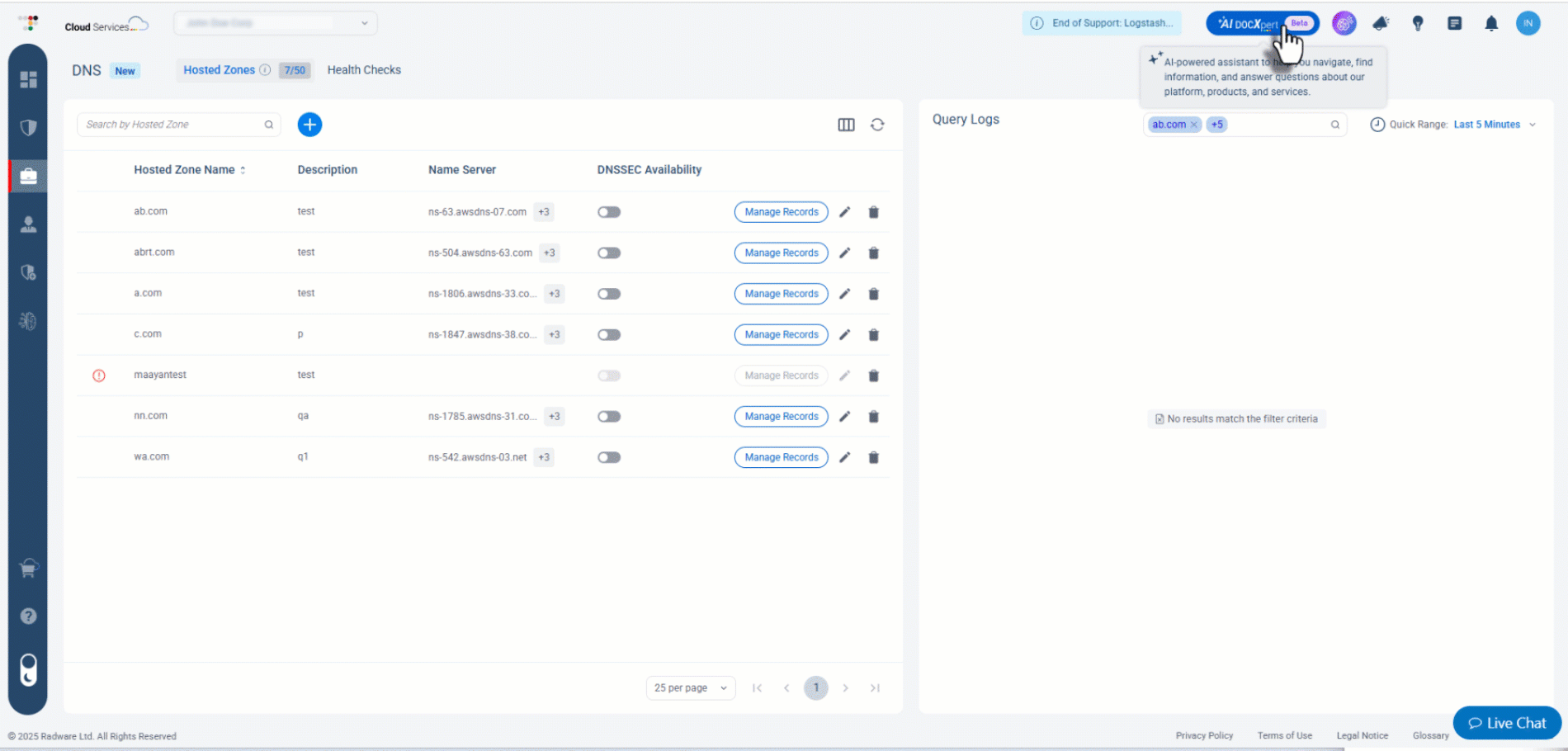1568x751 pixels.
Task: Click the error warning icon beside maayantest
Action: [x=99, y=375]
